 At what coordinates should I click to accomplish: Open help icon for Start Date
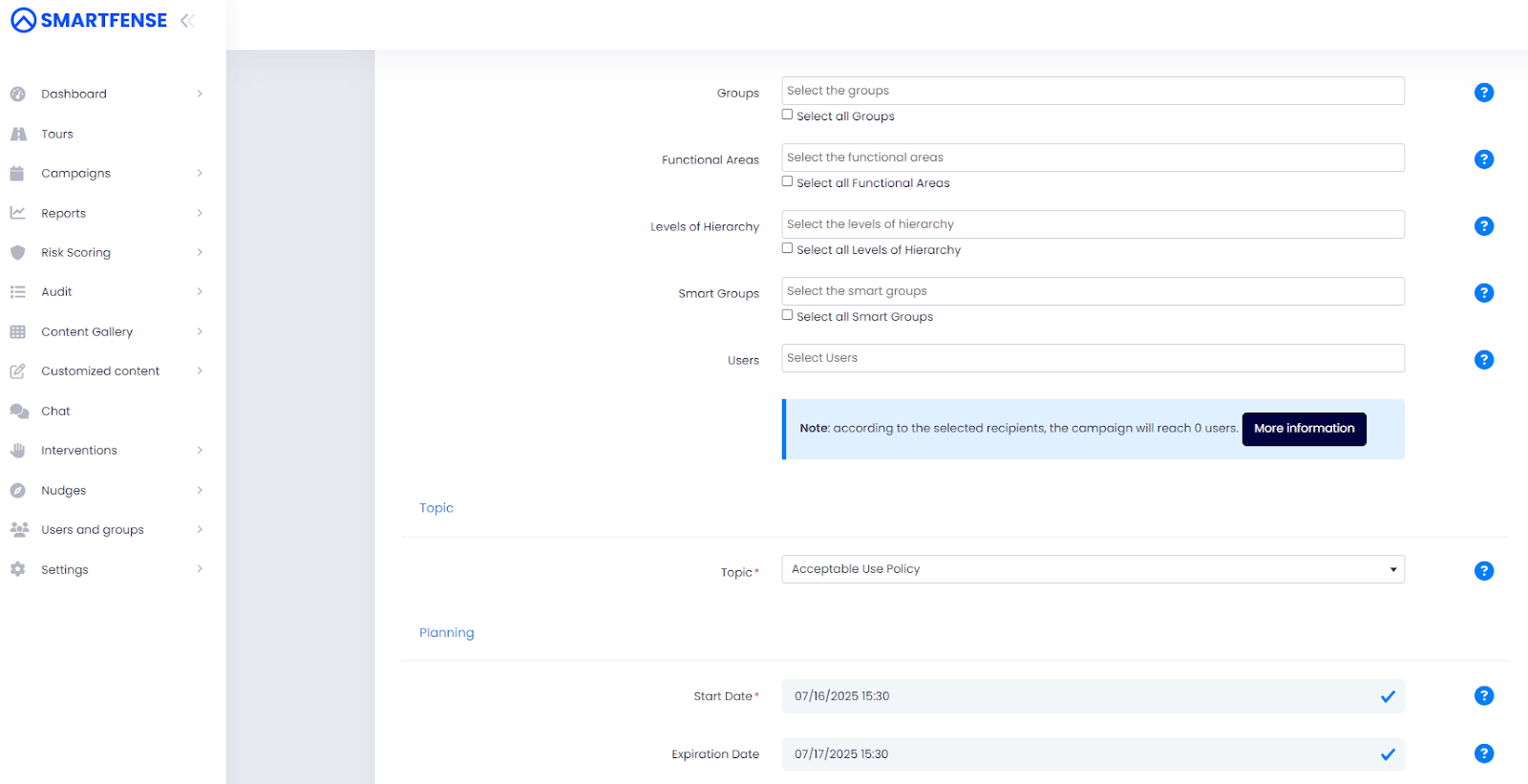pos(1483,696)
